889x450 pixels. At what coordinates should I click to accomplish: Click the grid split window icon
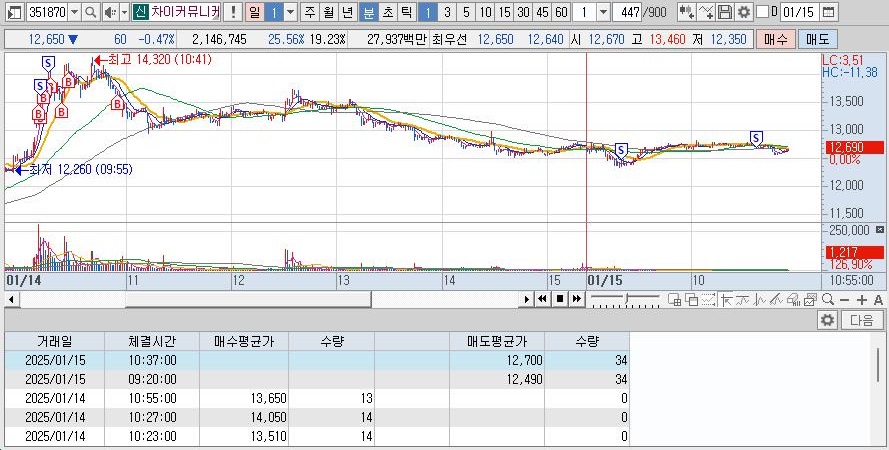pyautogui.click(x=674, y=300)
